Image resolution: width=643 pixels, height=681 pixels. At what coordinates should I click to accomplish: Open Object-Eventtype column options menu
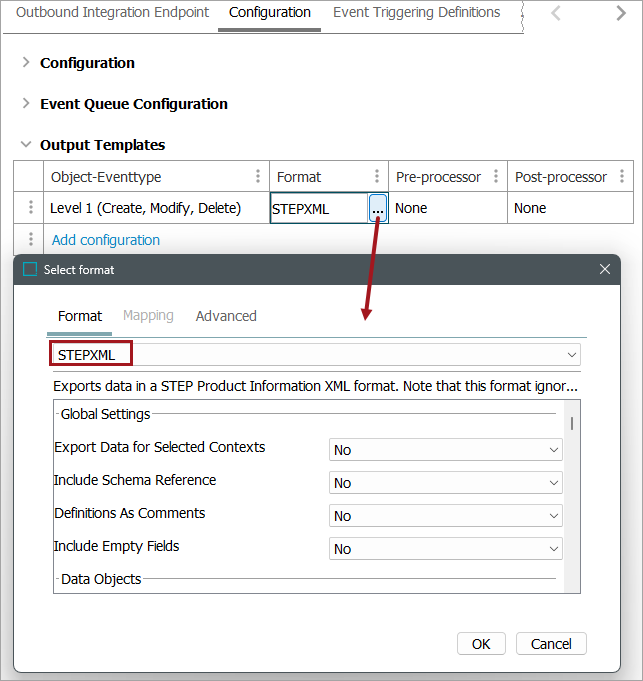pos(258,177)
